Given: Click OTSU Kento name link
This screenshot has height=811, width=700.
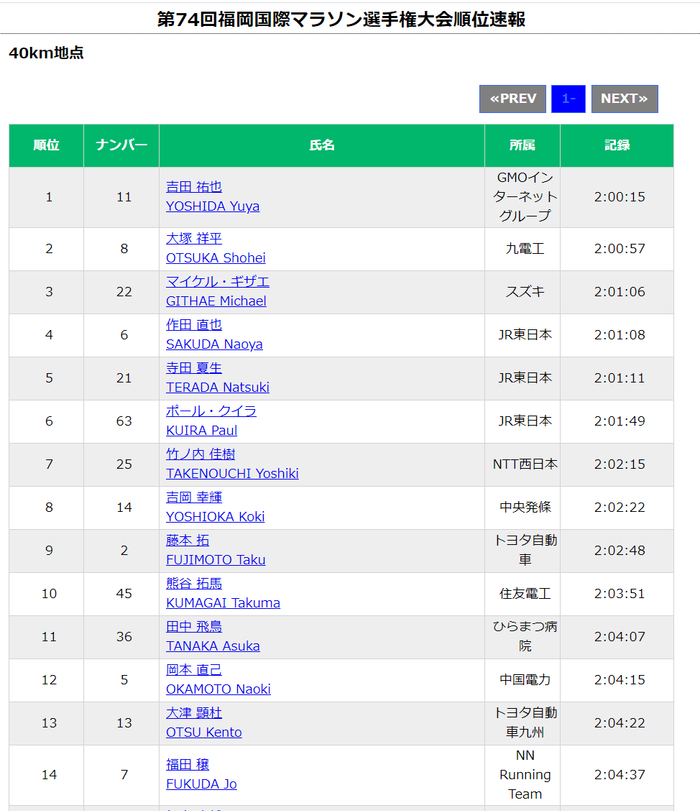Looking at the screenshot, I should click(203, 731).
